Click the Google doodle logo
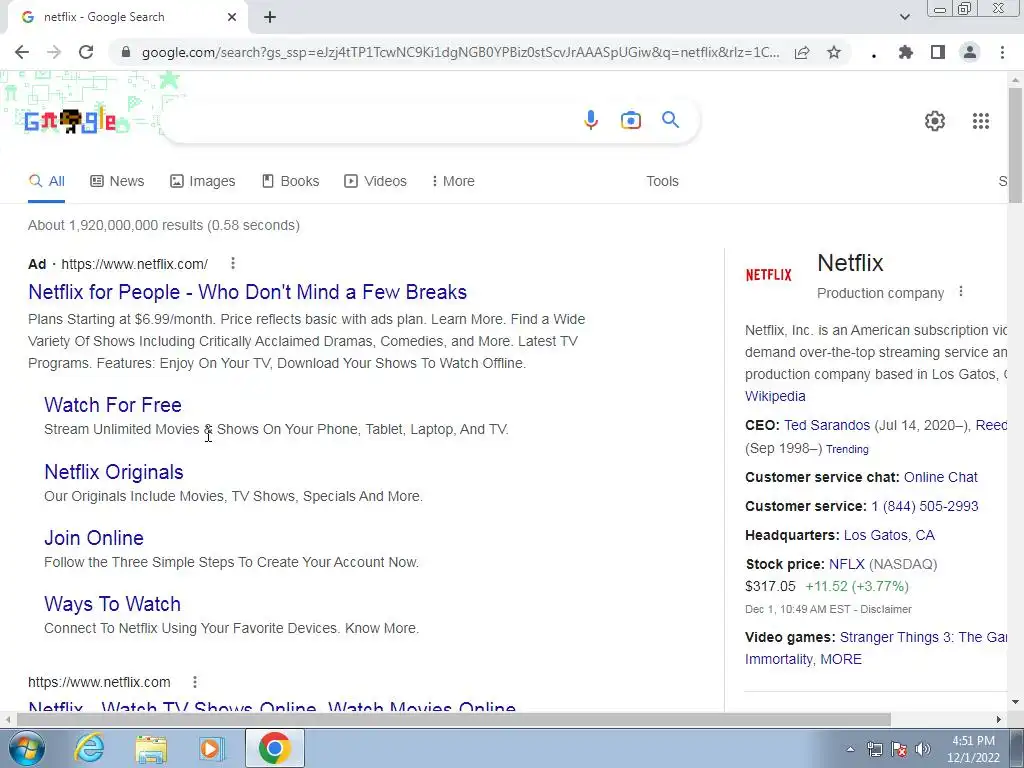Screen dimensions: 1024x768 click(71, 121)
